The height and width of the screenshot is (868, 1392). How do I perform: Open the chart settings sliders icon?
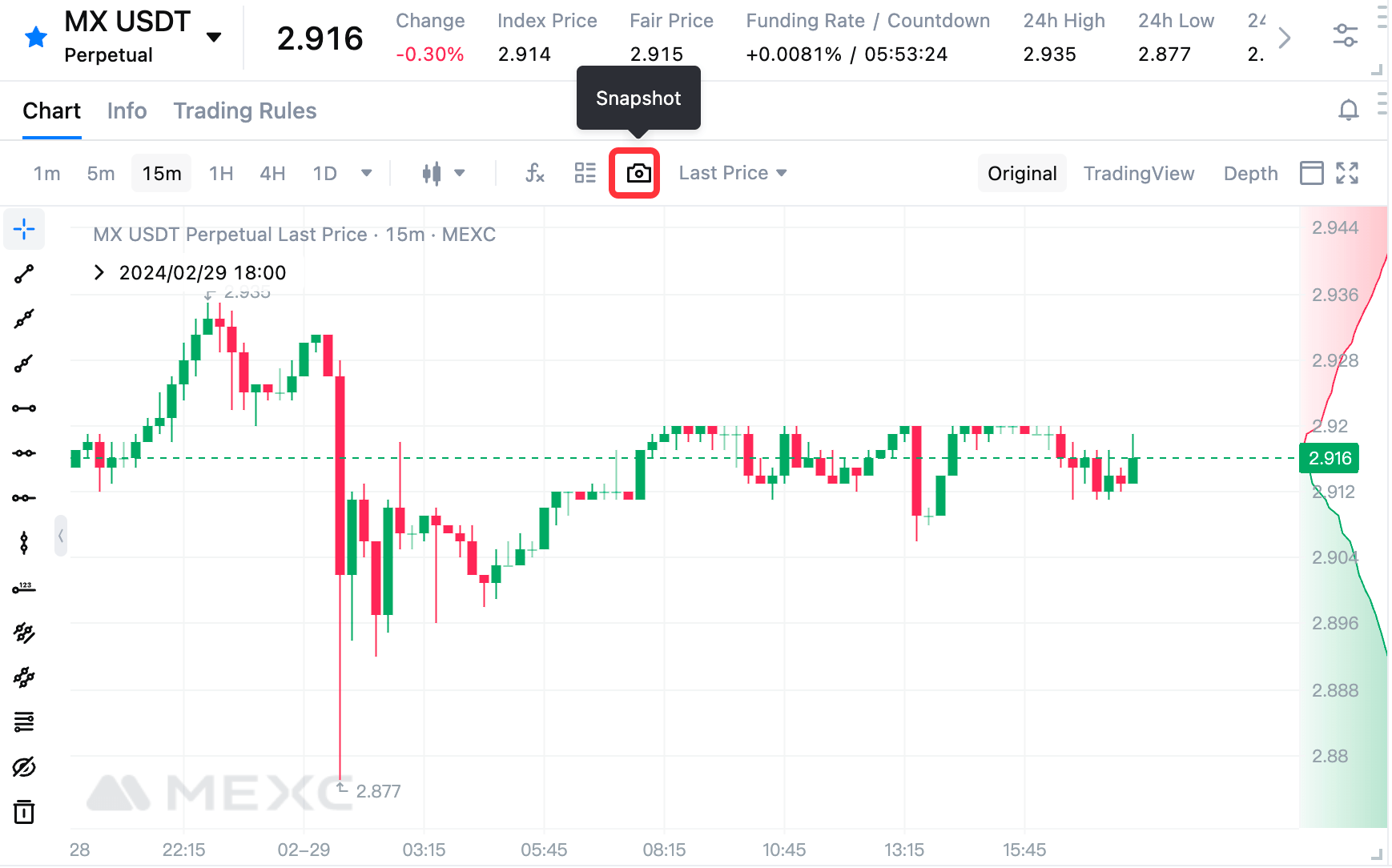point(1346,36)
